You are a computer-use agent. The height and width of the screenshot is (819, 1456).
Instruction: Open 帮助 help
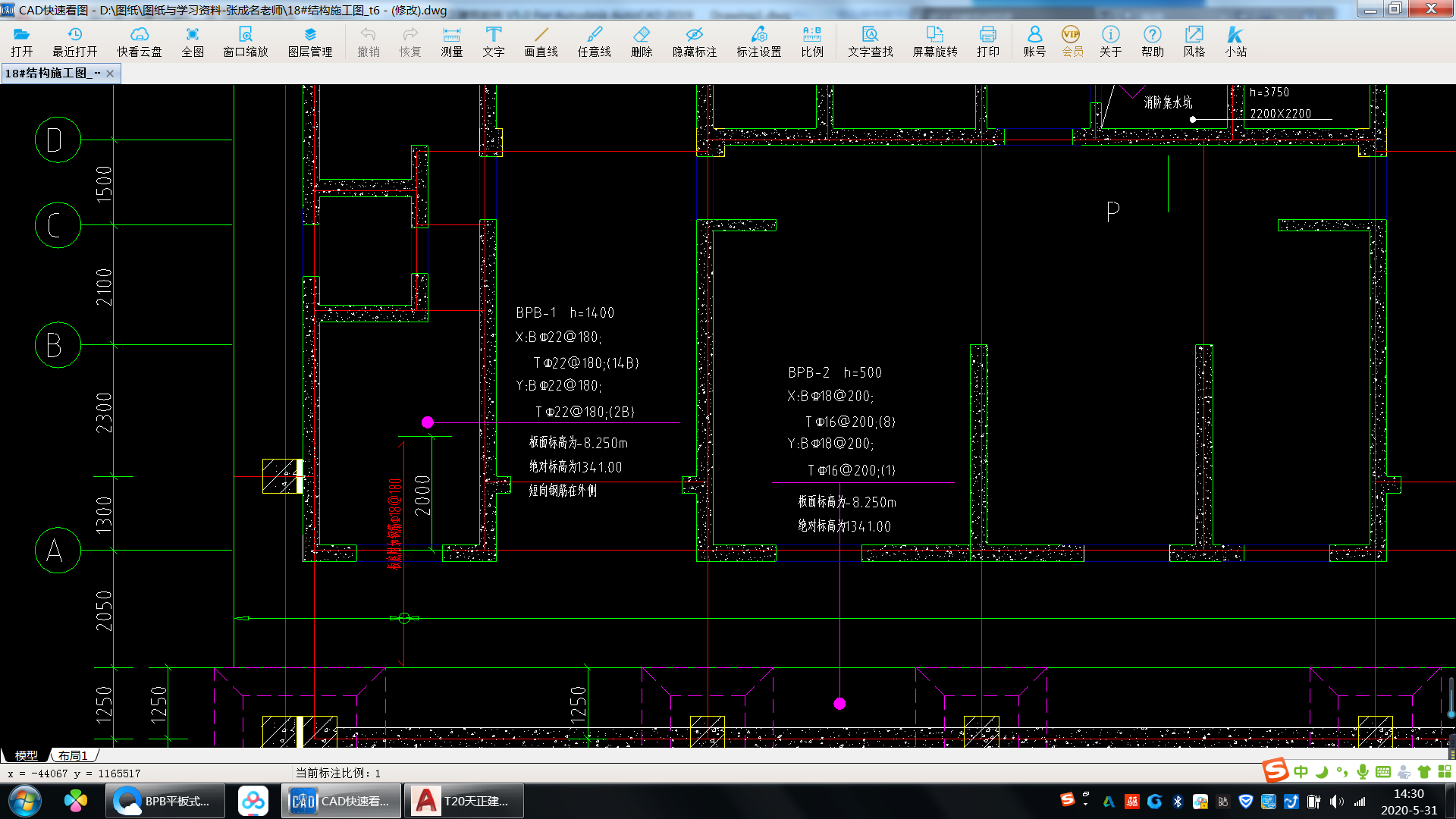coord(1153,42)
